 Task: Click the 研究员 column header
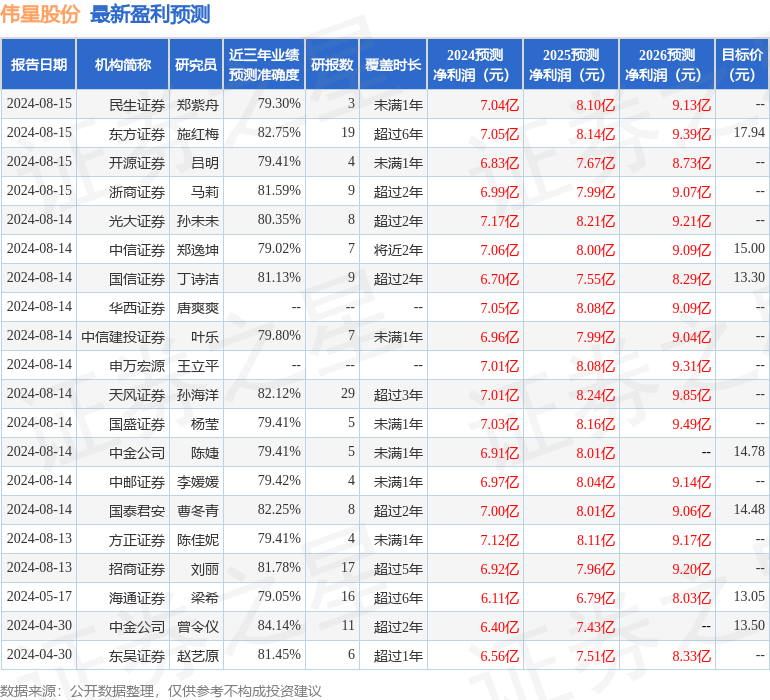[x=196, y=64]
